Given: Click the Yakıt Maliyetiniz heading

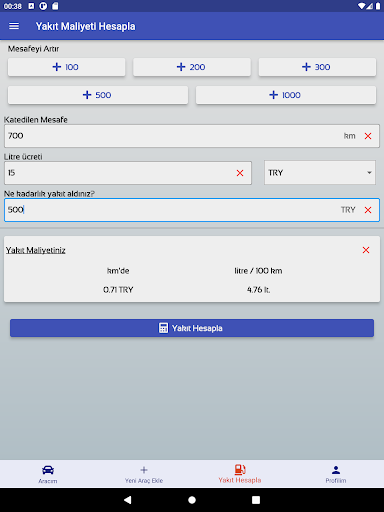Looking at the screenshot, I should click(x=35, y=250).
